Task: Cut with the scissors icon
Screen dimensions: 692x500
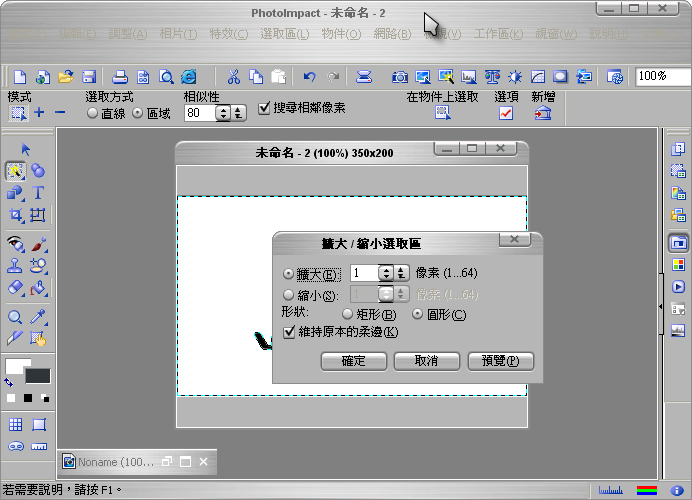Action: pos(233,77)
